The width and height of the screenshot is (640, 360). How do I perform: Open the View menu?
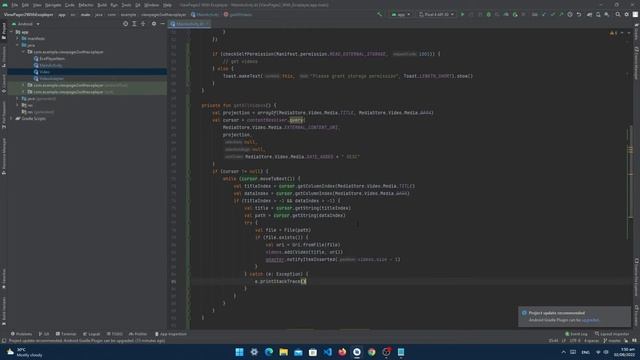pyautogui.click(x=37, y=5)
